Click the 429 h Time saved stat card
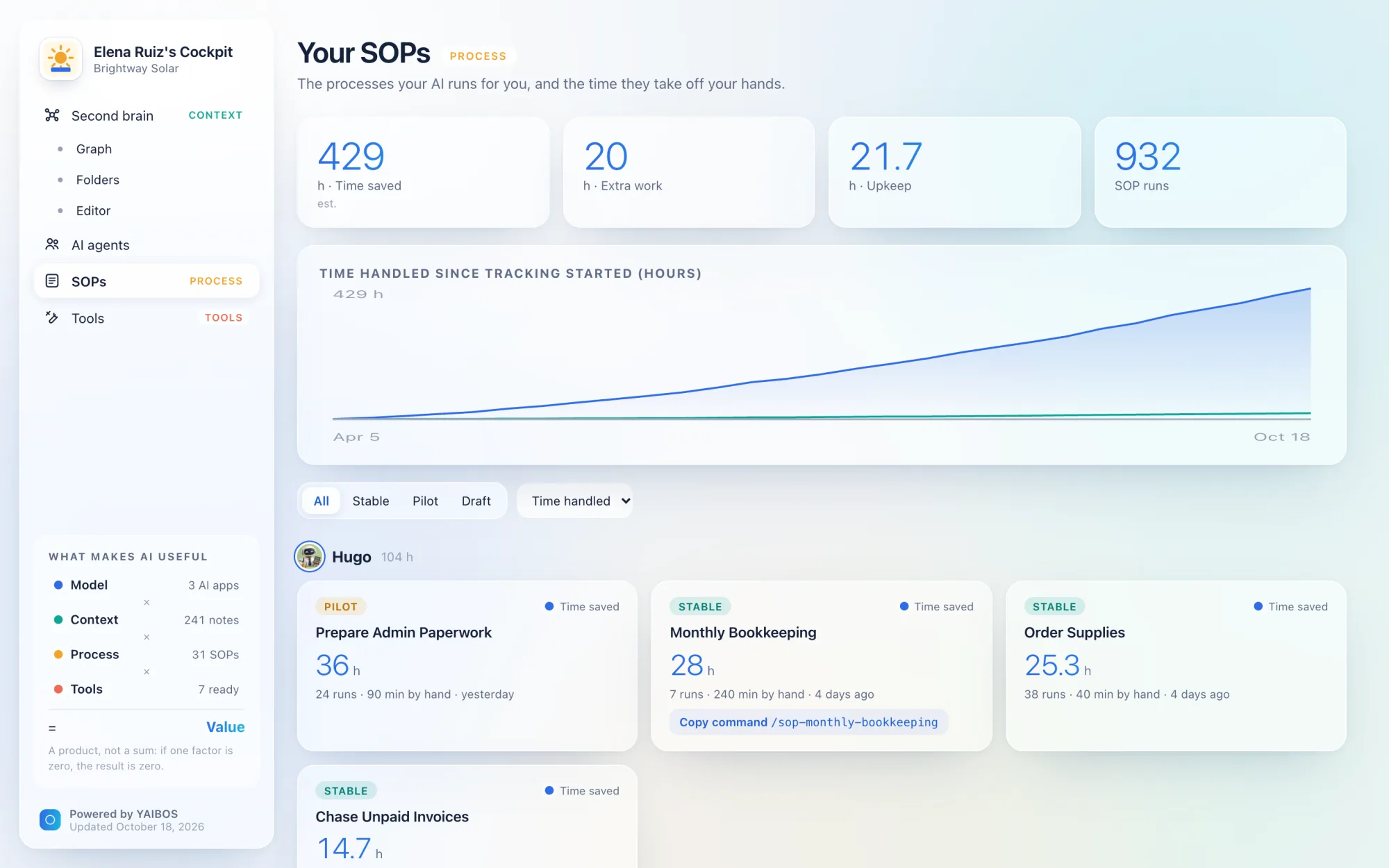This screenshot has width=1389, height=868. point(424,172)
